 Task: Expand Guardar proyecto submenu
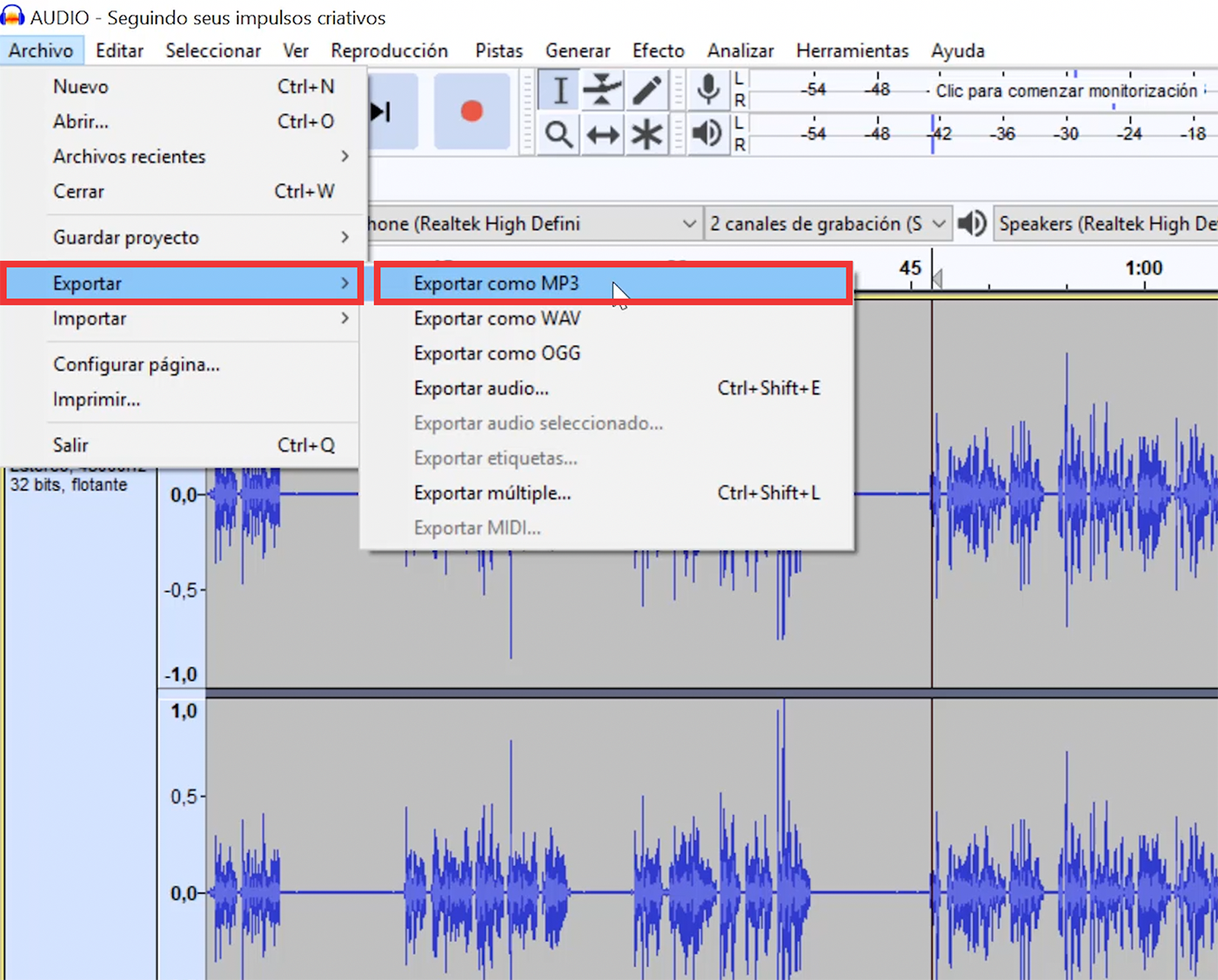coord(183,237)
